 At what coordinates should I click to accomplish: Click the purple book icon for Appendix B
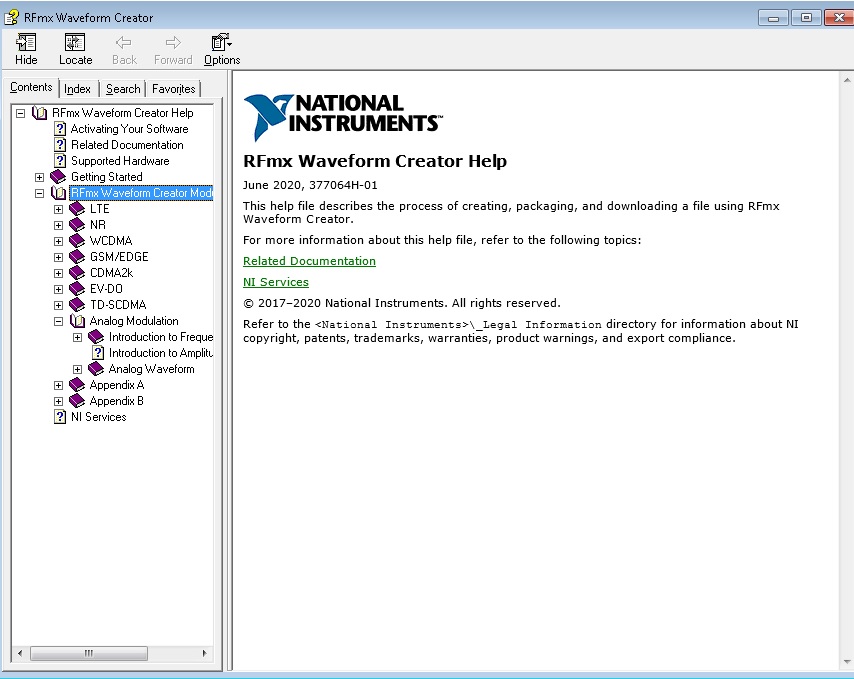coord(77,401)
